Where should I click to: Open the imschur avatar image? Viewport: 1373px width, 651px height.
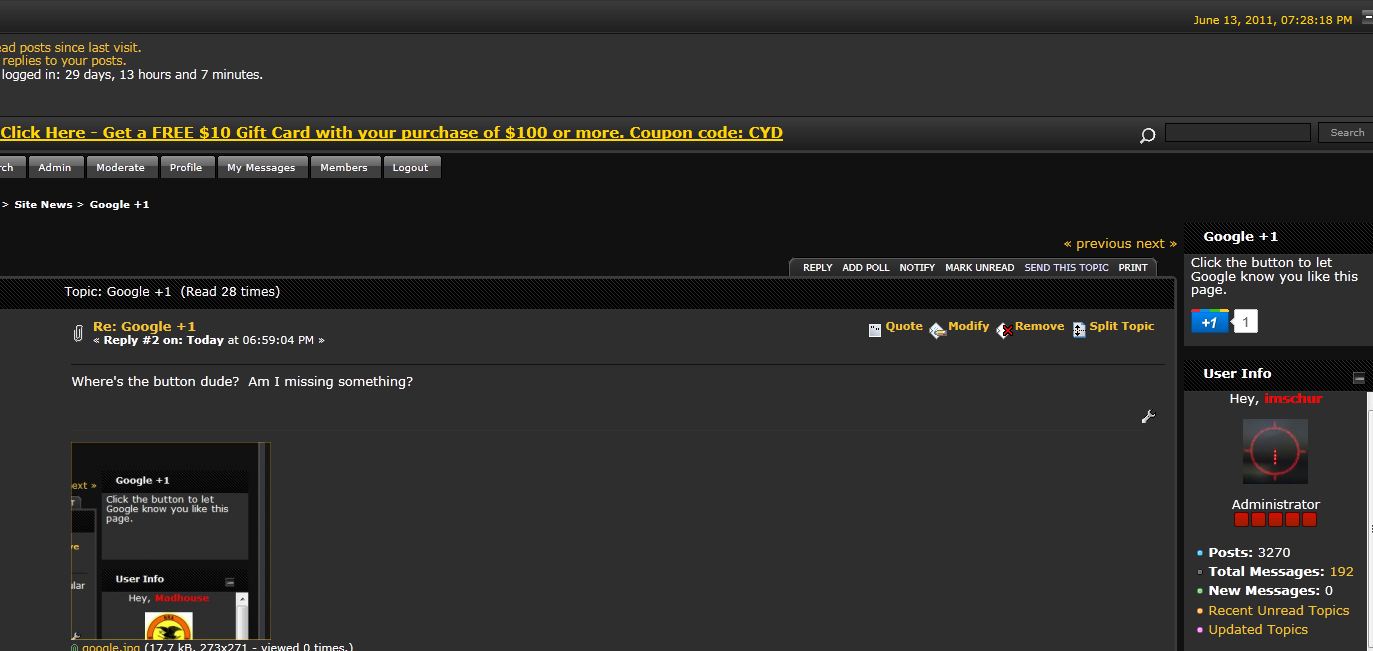coord(1275,452)
